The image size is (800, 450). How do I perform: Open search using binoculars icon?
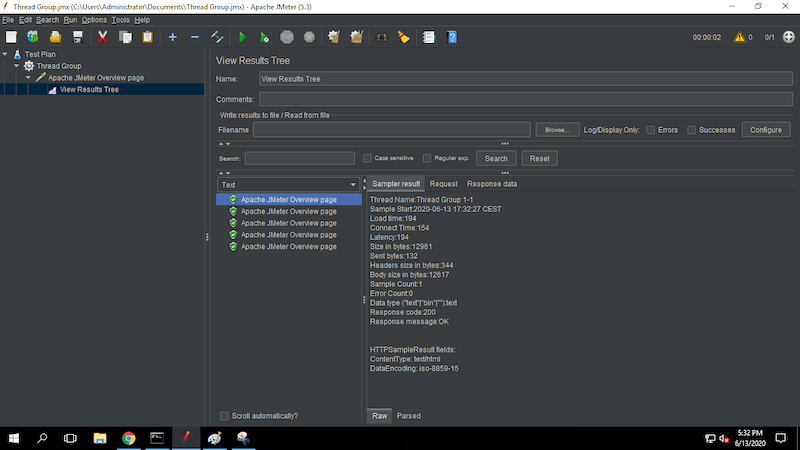(x=381, y=37)
